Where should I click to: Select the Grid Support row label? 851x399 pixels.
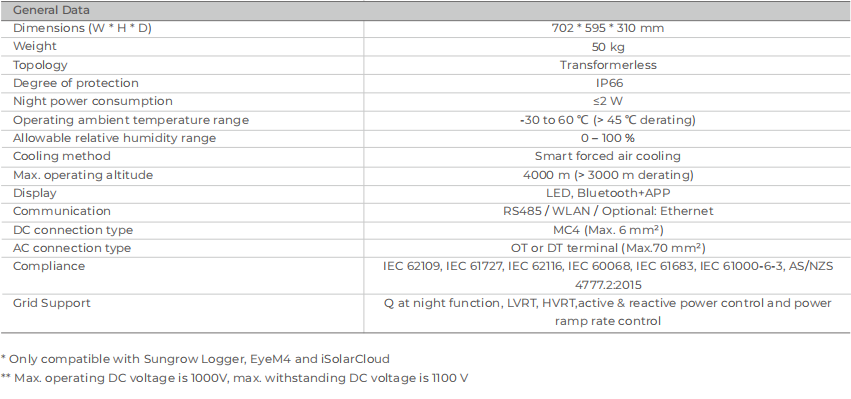(52, 303)
